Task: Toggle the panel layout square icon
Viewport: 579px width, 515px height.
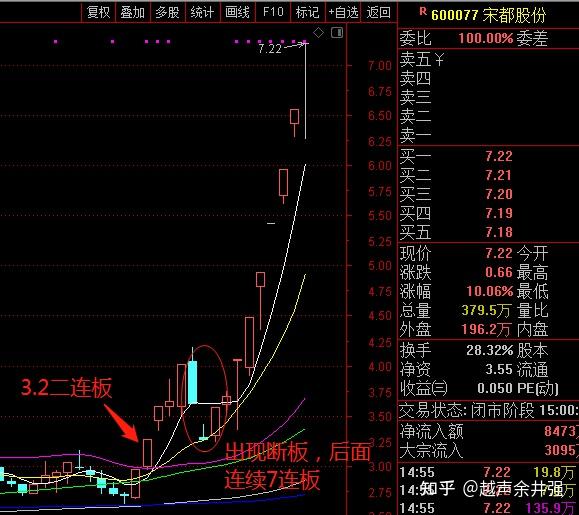Action: [x=337, y=32]
